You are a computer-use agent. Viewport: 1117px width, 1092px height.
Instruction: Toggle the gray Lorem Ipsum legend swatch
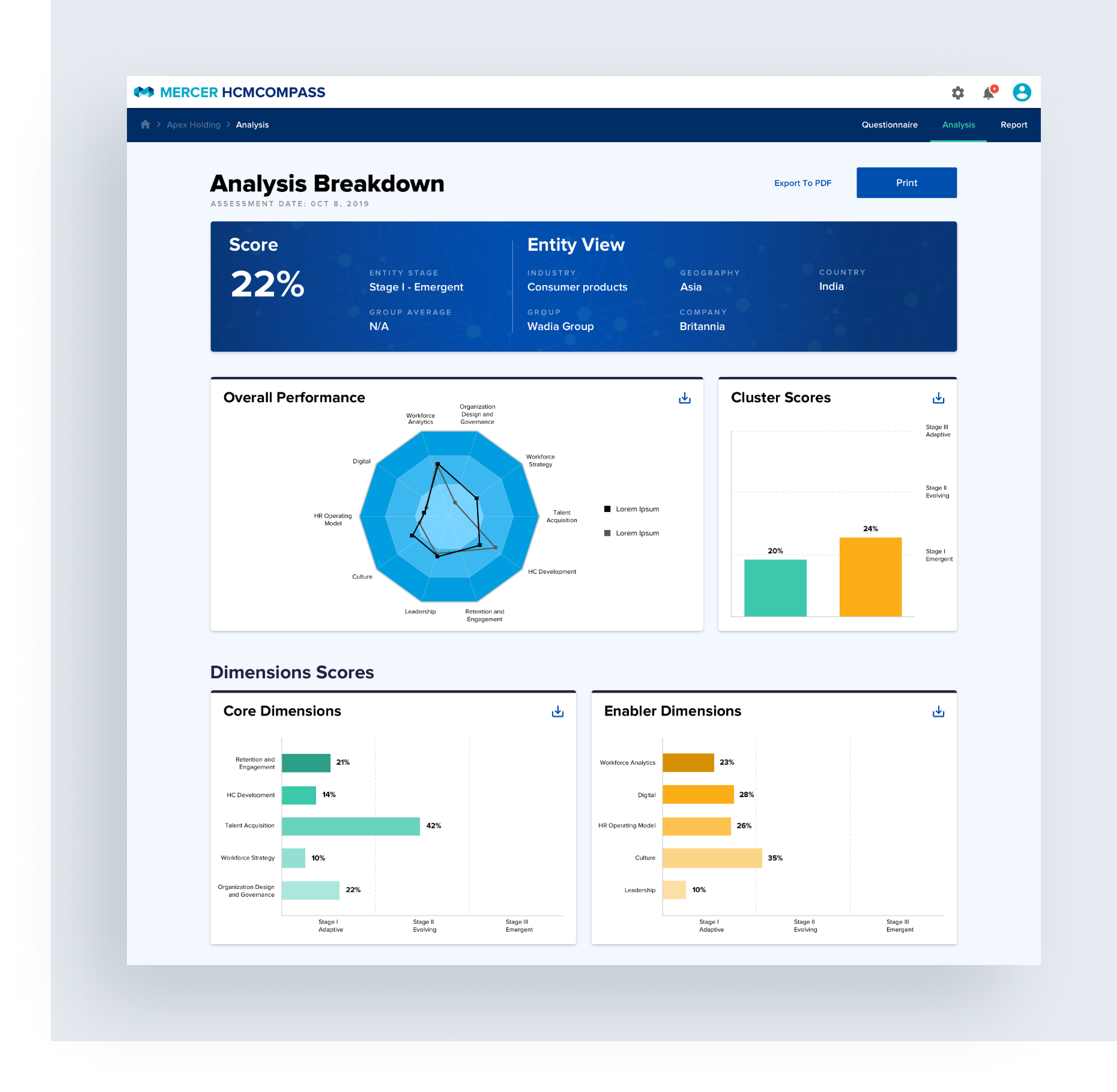click(x=607, y=533)
